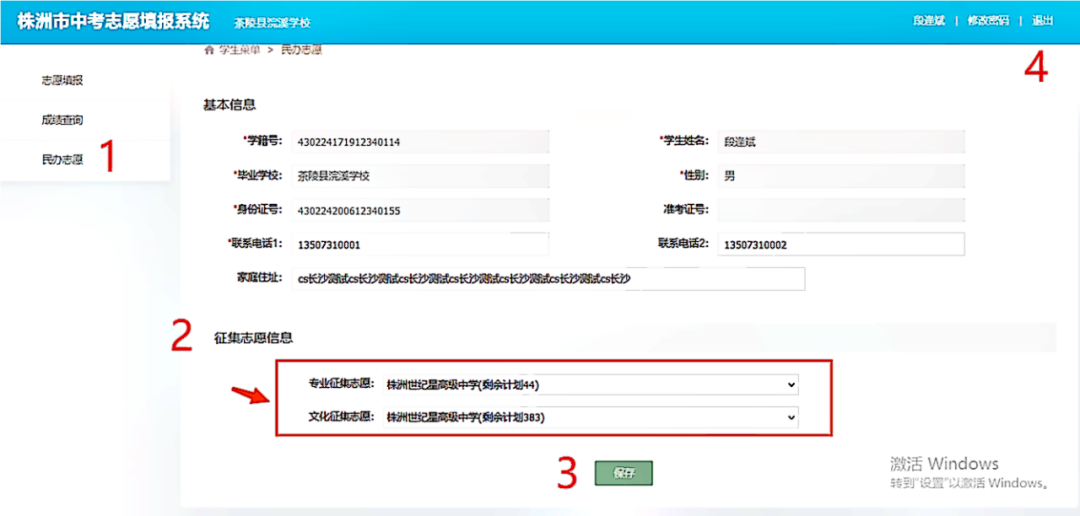Image resolution: width=1080 pixels, height=516 pixels.
Task: Go to 民办志愿 in the left sidebar
Action: (x=62, y=159)
